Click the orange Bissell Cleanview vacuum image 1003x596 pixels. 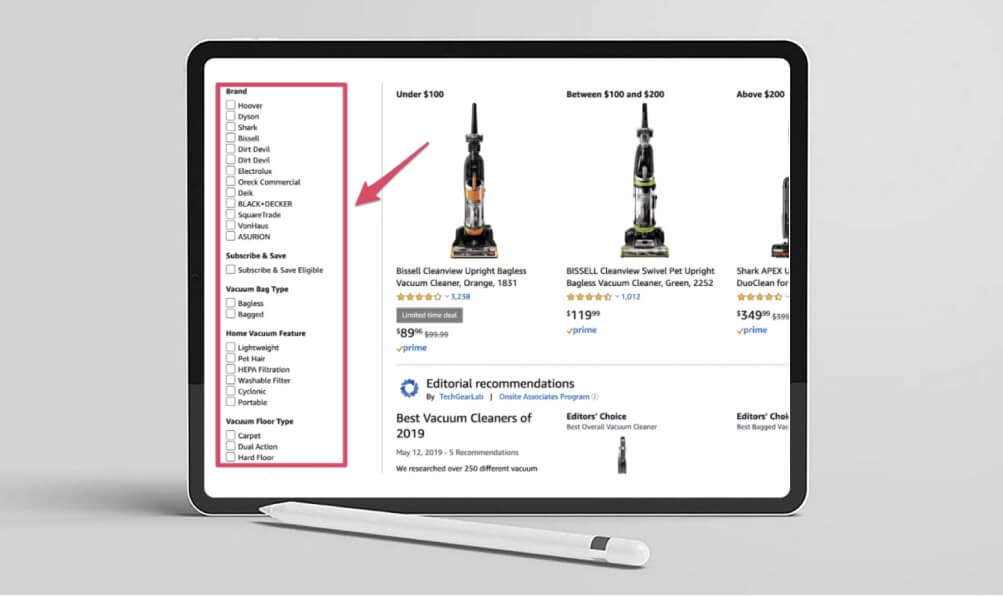[474, 180]
